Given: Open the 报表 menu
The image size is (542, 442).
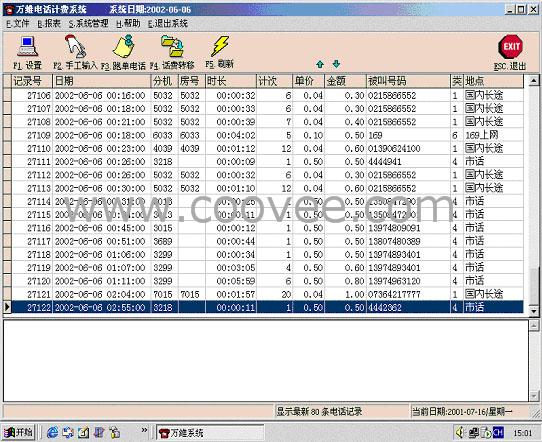Looking at the screenshot, I should click(49, 23).
